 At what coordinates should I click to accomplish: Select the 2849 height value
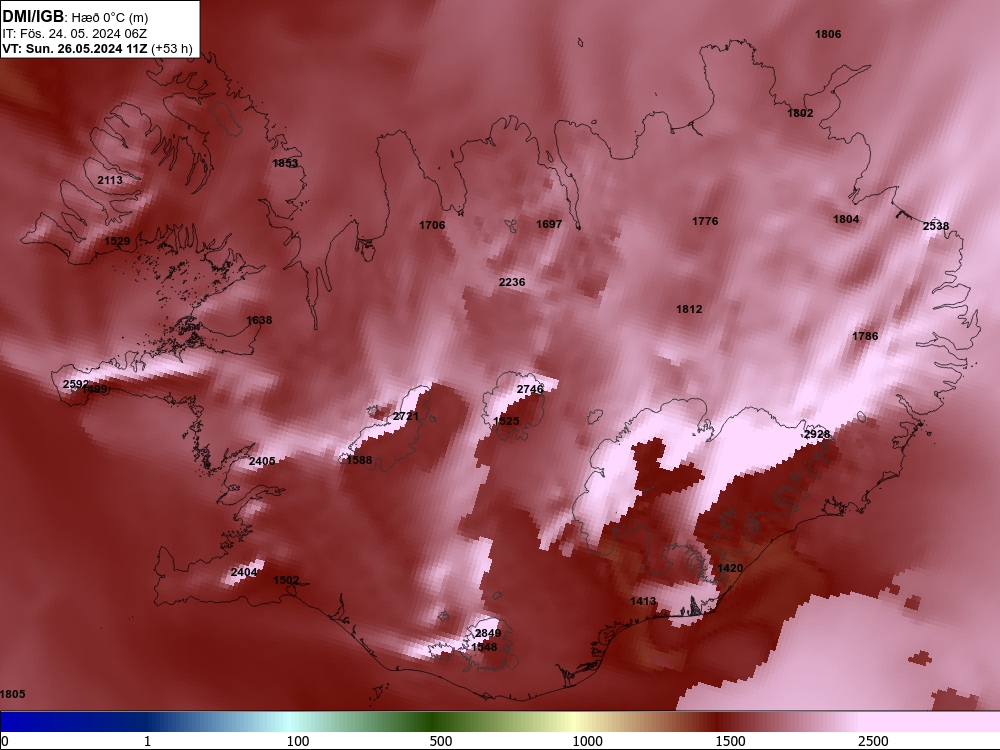(488, 633)
